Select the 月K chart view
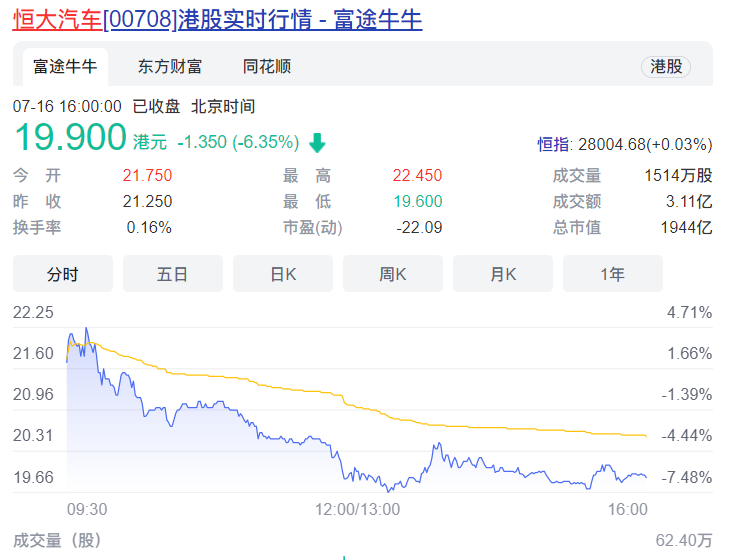740x560 pixels. 503,274
